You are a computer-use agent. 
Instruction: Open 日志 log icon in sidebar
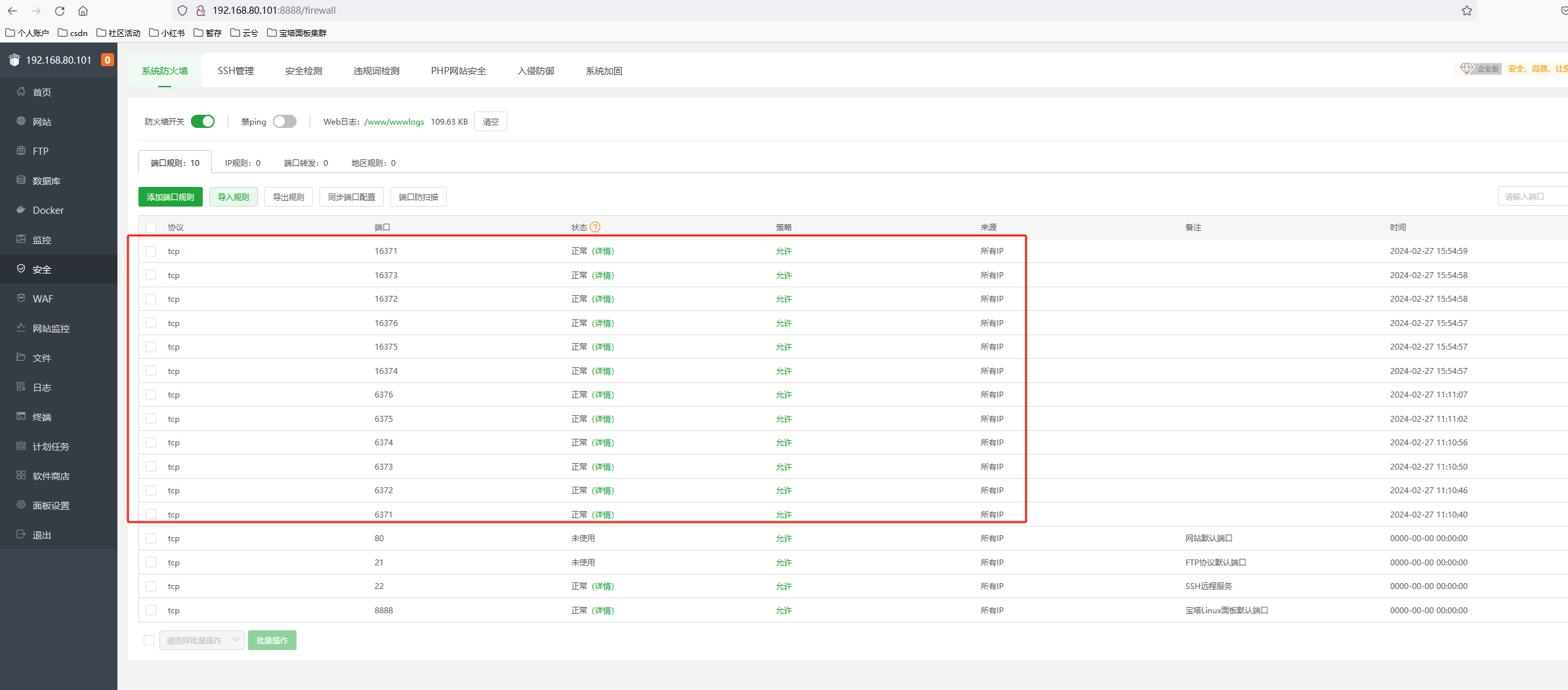point(21,387)
